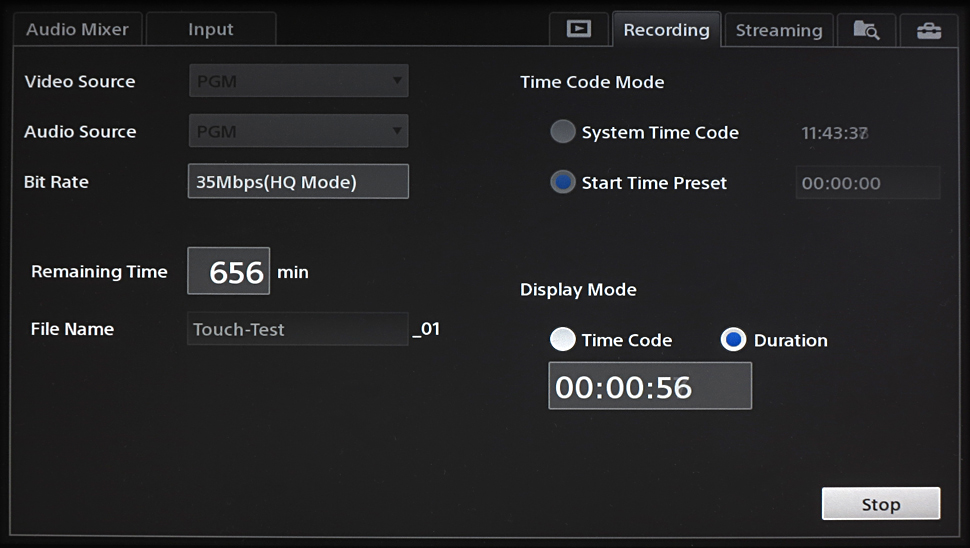The image size is (970, 548).
Task: Click the Start Time Preset 00:00:00 field
Action: (867, 183)
